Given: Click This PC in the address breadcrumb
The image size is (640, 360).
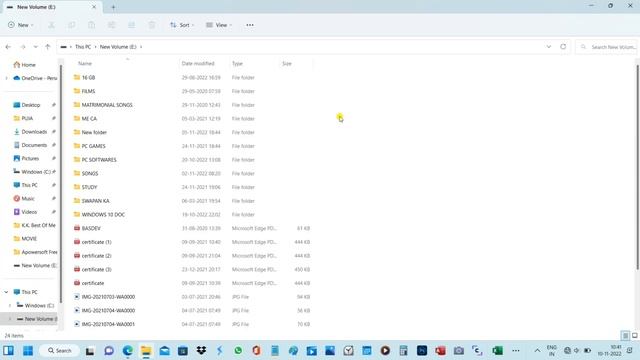Looking at the screenshot, I should (83, 47).
